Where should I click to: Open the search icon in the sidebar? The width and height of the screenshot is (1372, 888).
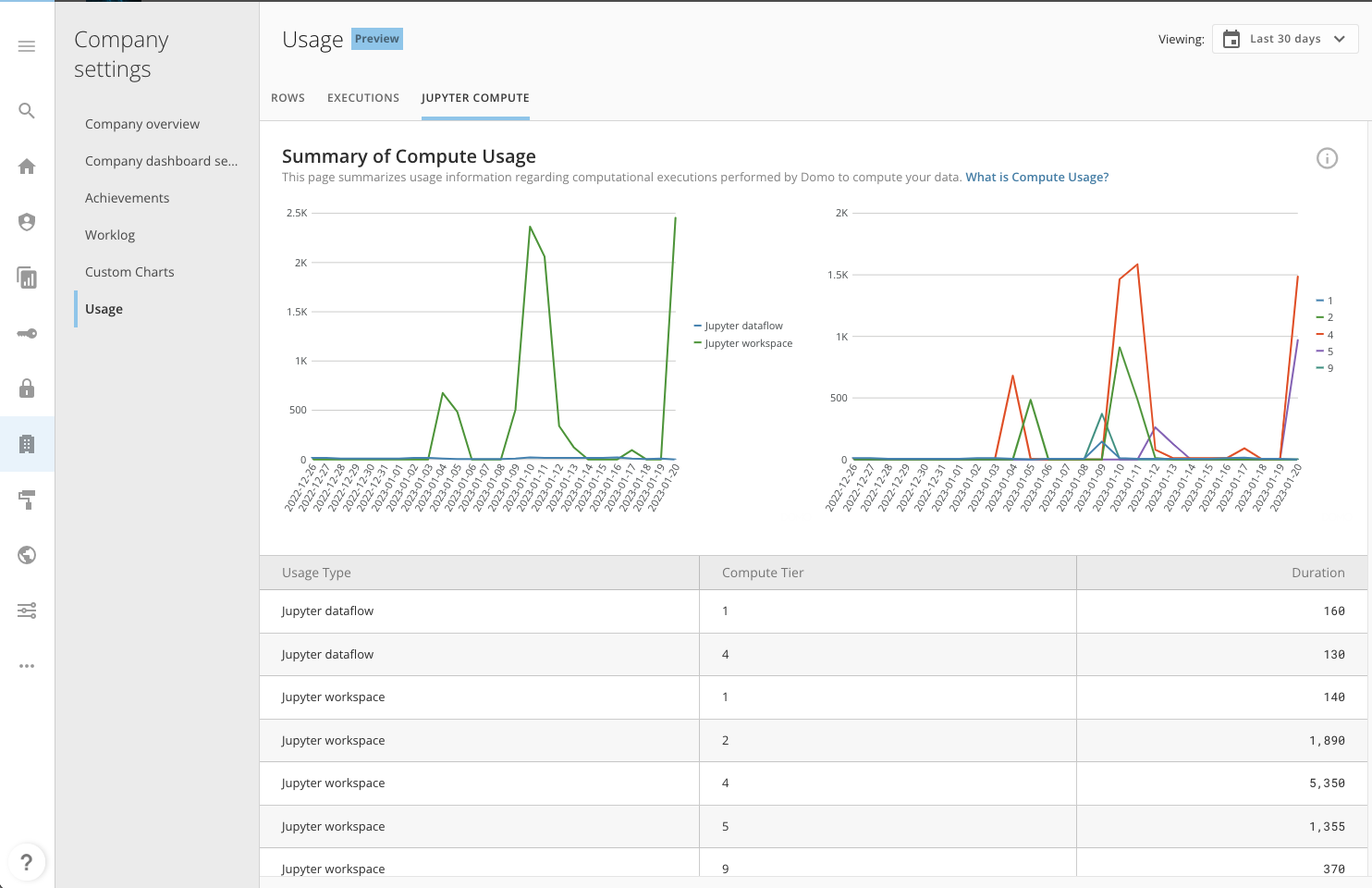26,110
